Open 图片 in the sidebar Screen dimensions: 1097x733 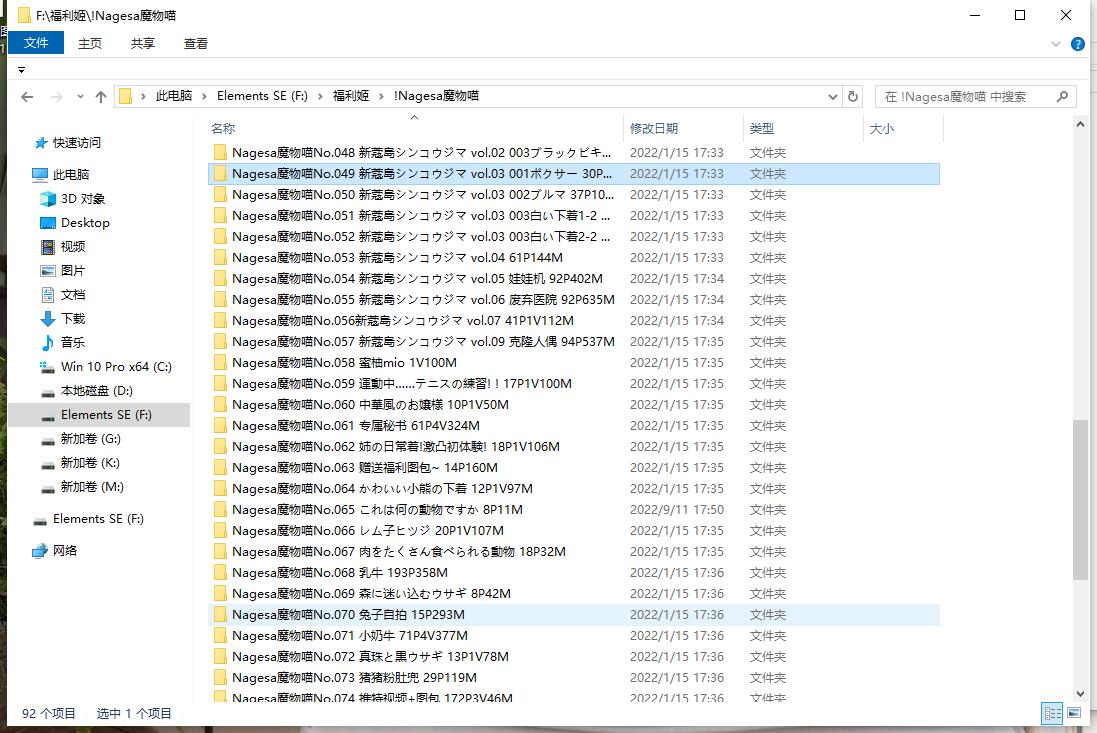tap(63, 270)
